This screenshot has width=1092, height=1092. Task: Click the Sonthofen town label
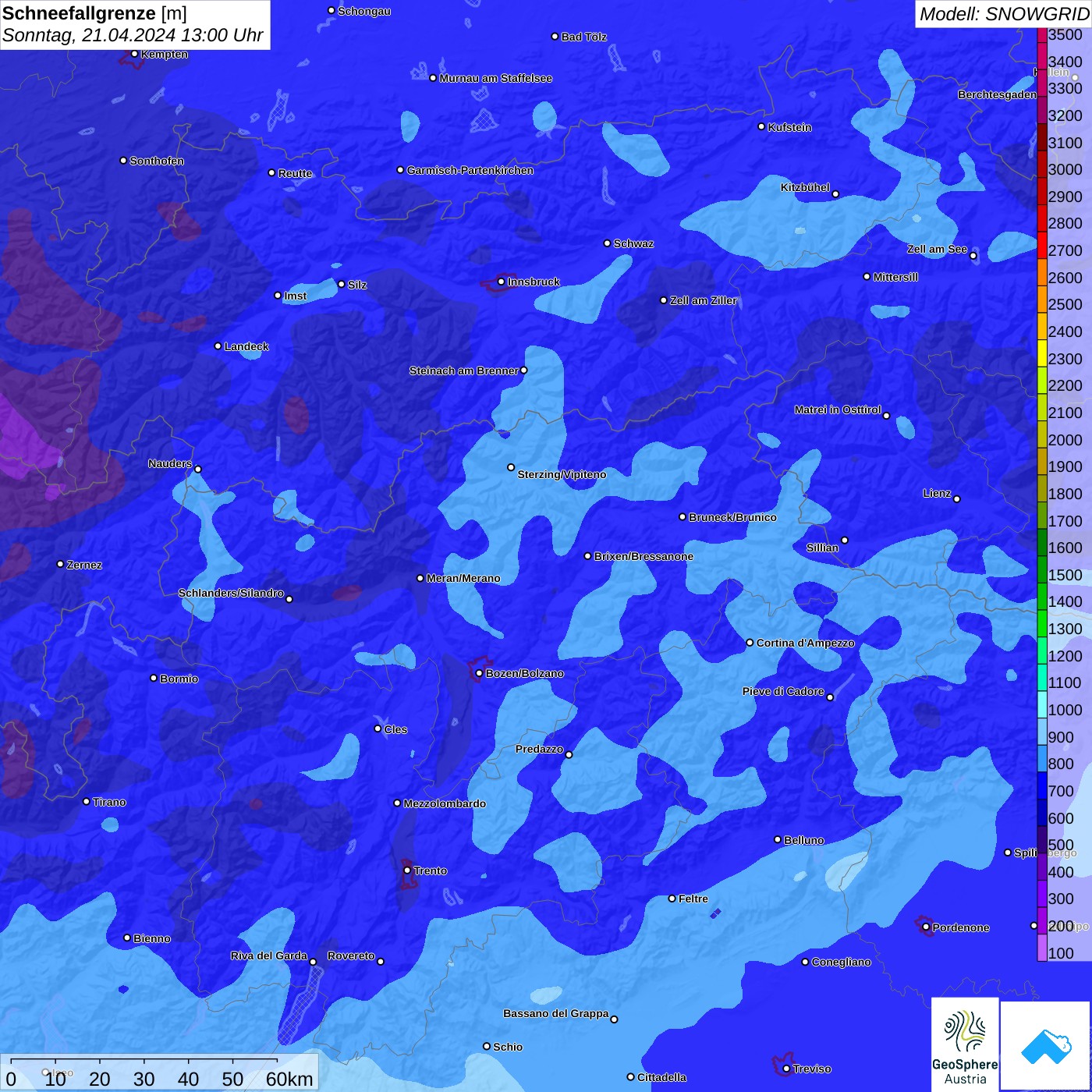click(157, 161)
